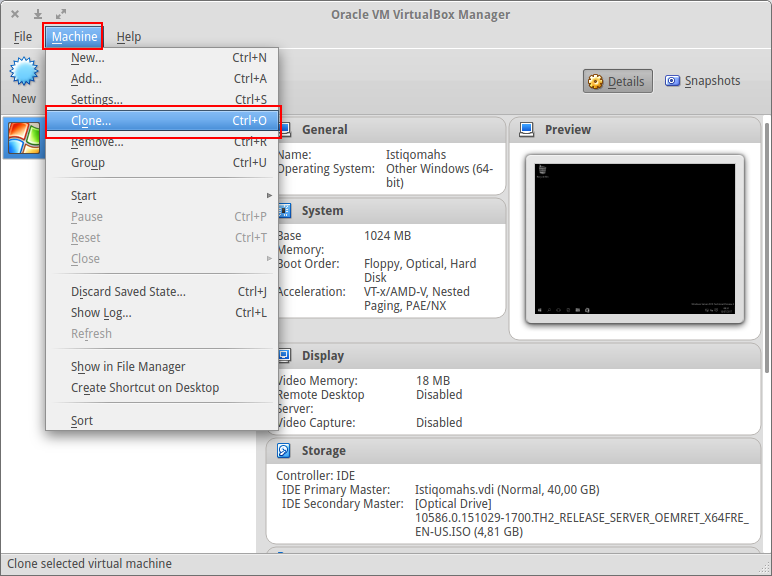Select Clone... in the Machine menu
Image resolution: width=772 pixels, height=576 pixels.
click(x=162, y=121)
